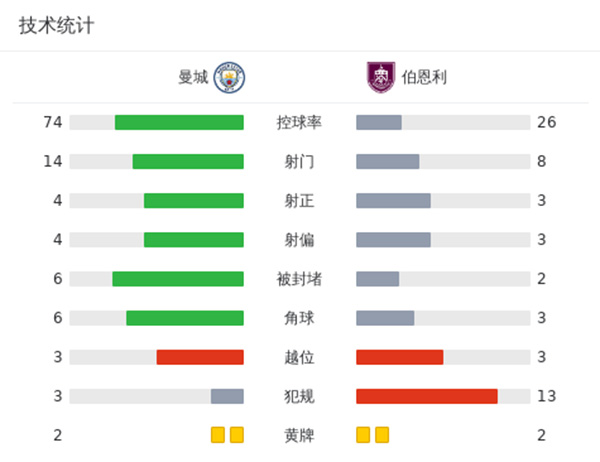Click the Manchester City club crest

pyautogui.click(x=229, y=77)
